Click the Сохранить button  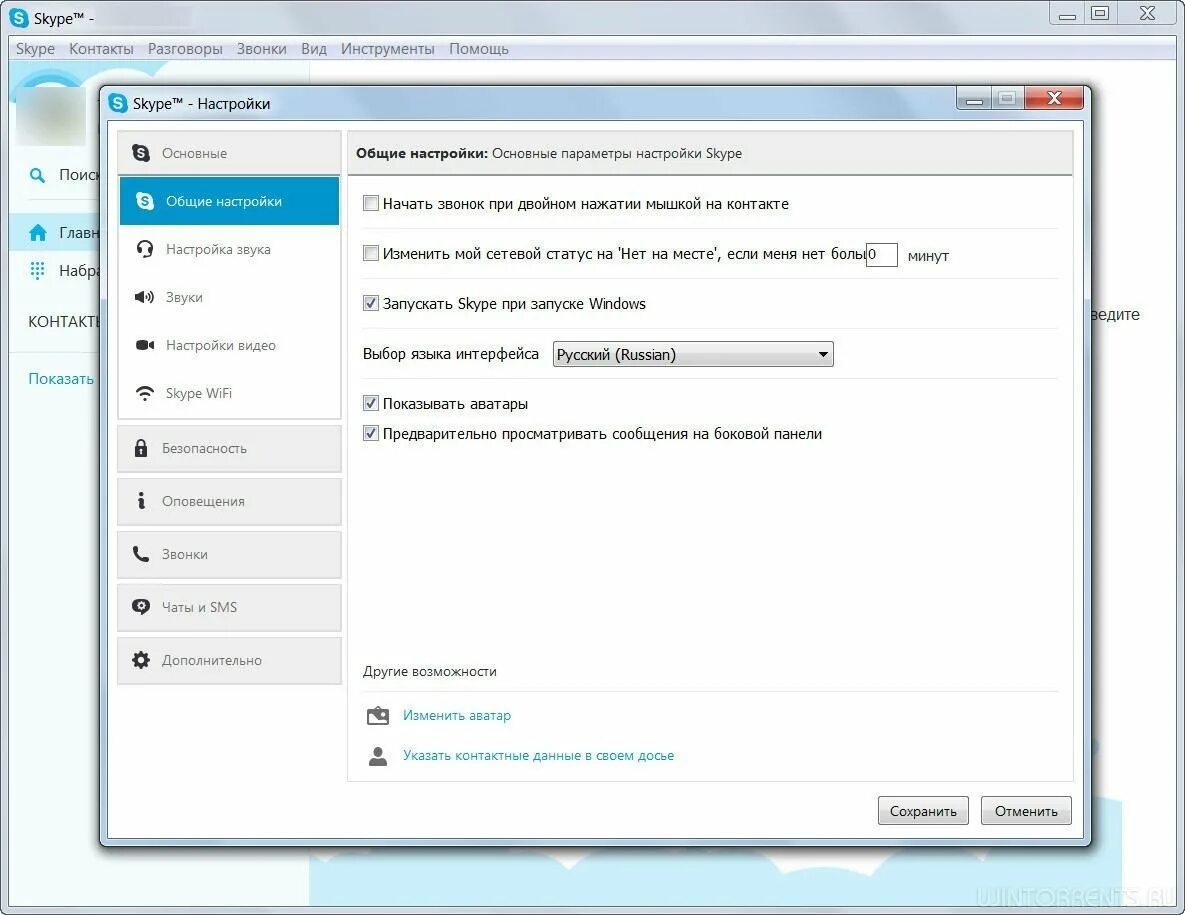[x=923, y=811]
